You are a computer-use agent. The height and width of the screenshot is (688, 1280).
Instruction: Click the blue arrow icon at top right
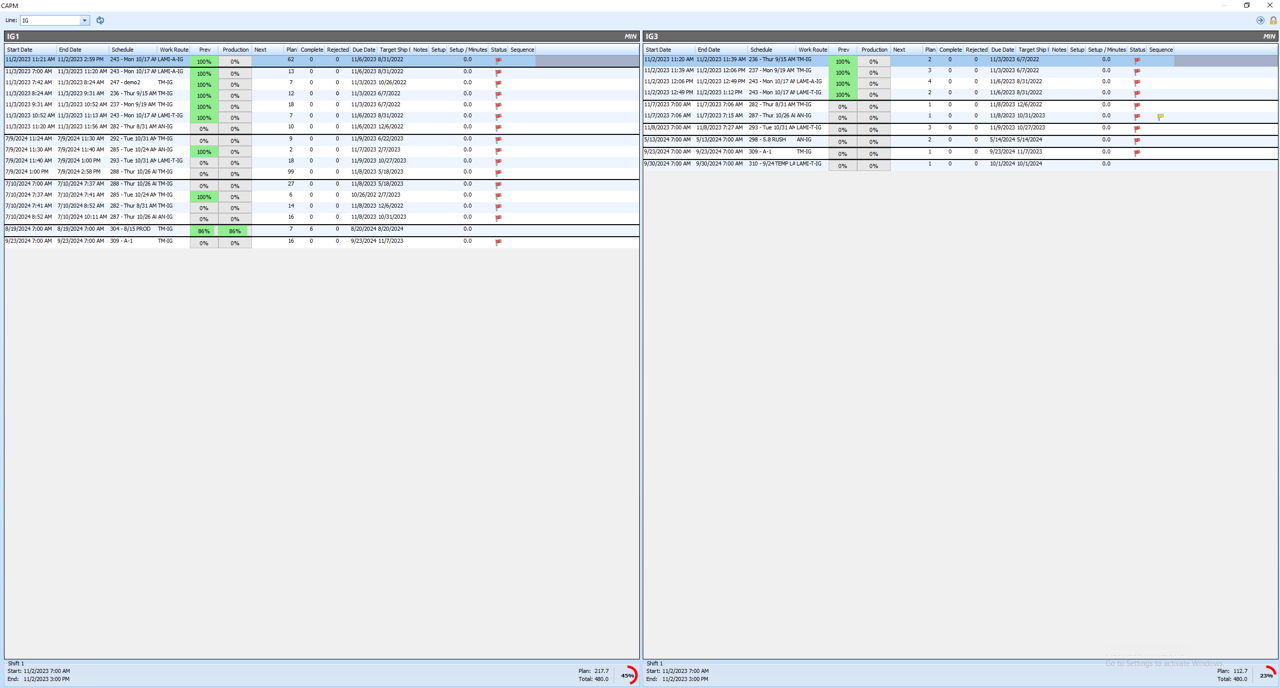tap(1260, 20)
